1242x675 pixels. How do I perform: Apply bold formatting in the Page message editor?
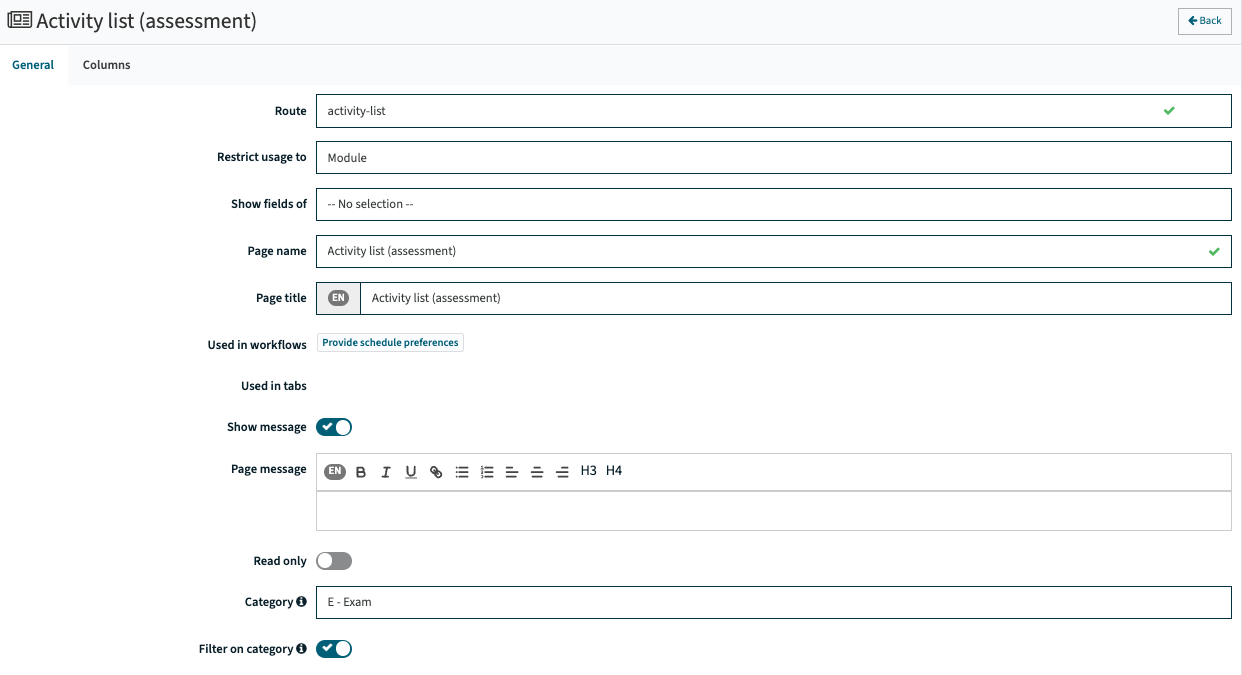(361, 472)
